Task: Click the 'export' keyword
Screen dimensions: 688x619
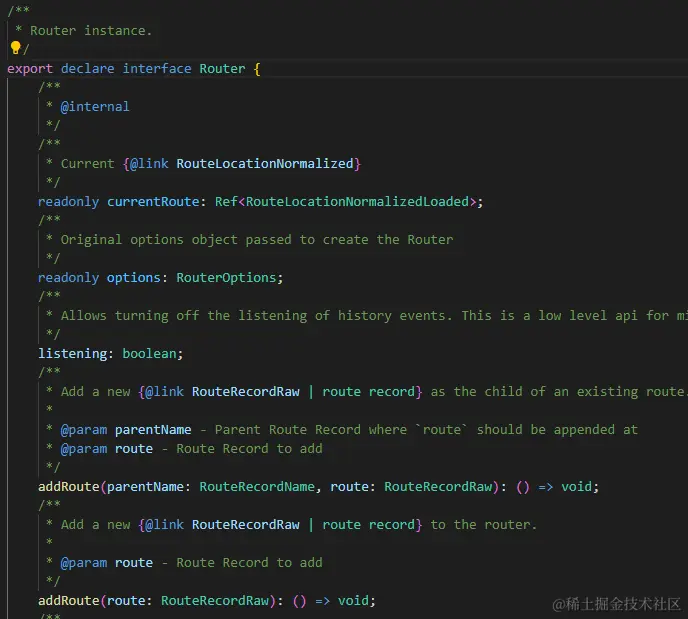Action: click(x=30, y=69)
